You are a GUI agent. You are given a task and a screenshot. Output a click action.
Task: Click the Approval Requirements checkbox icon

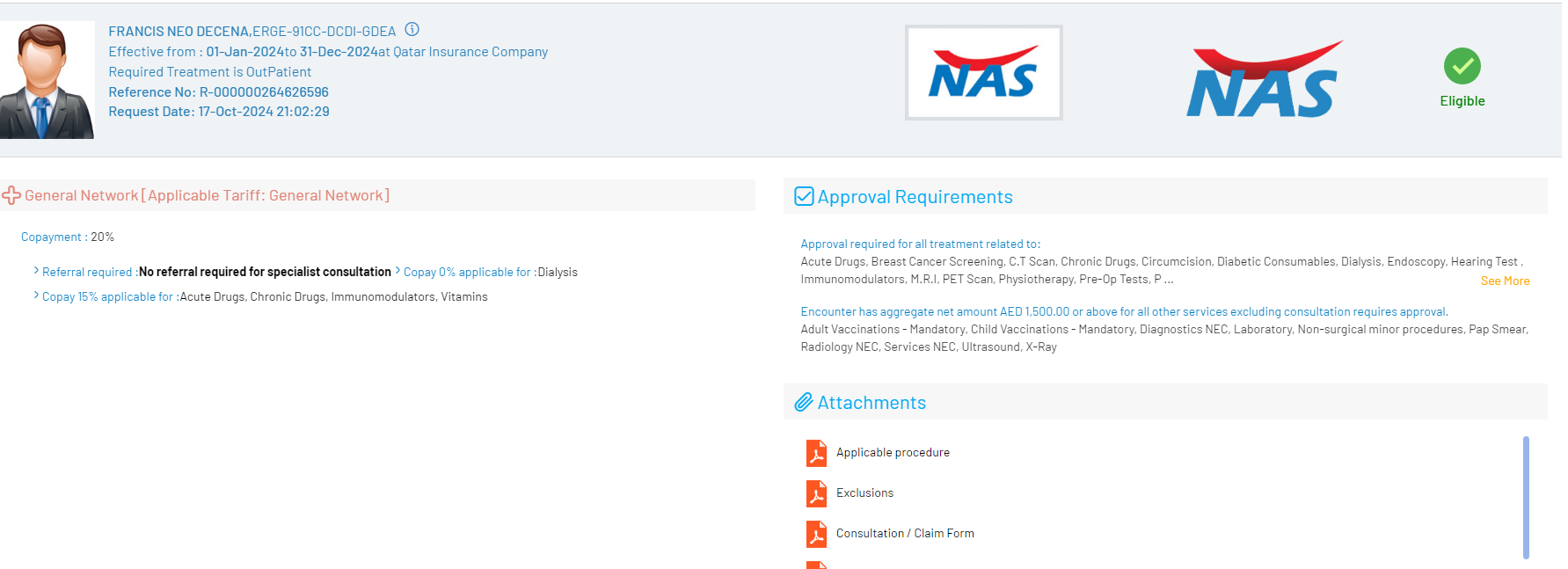804,196
